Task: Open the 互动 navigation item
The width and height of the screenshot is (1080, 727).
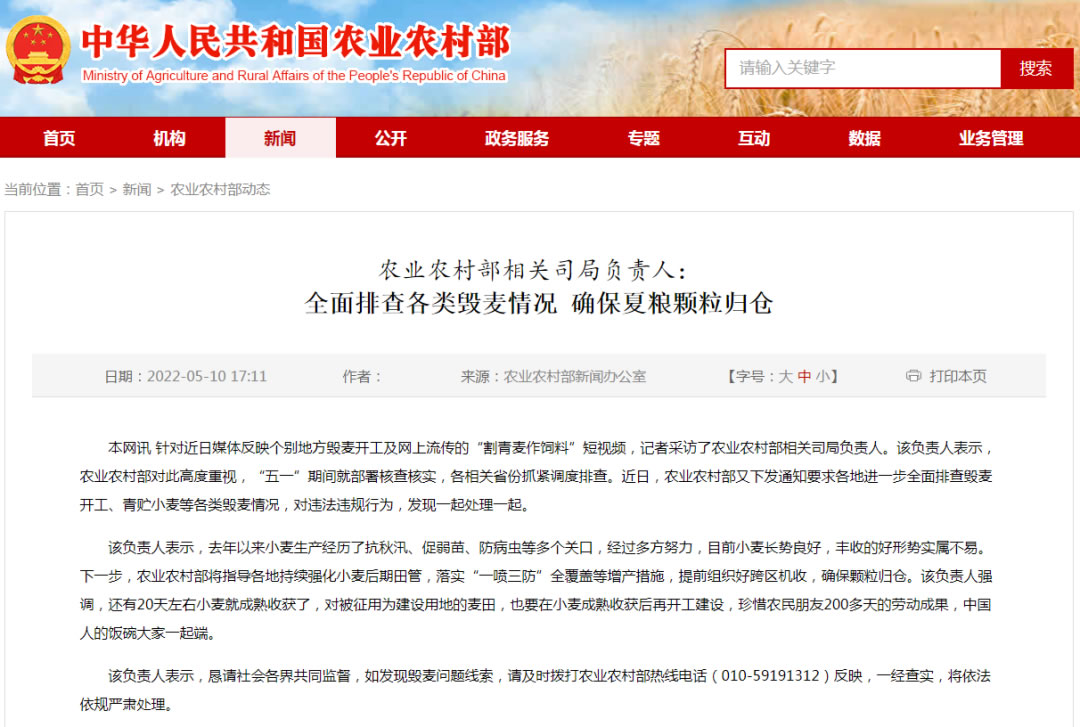Action: tap(754, 138)
